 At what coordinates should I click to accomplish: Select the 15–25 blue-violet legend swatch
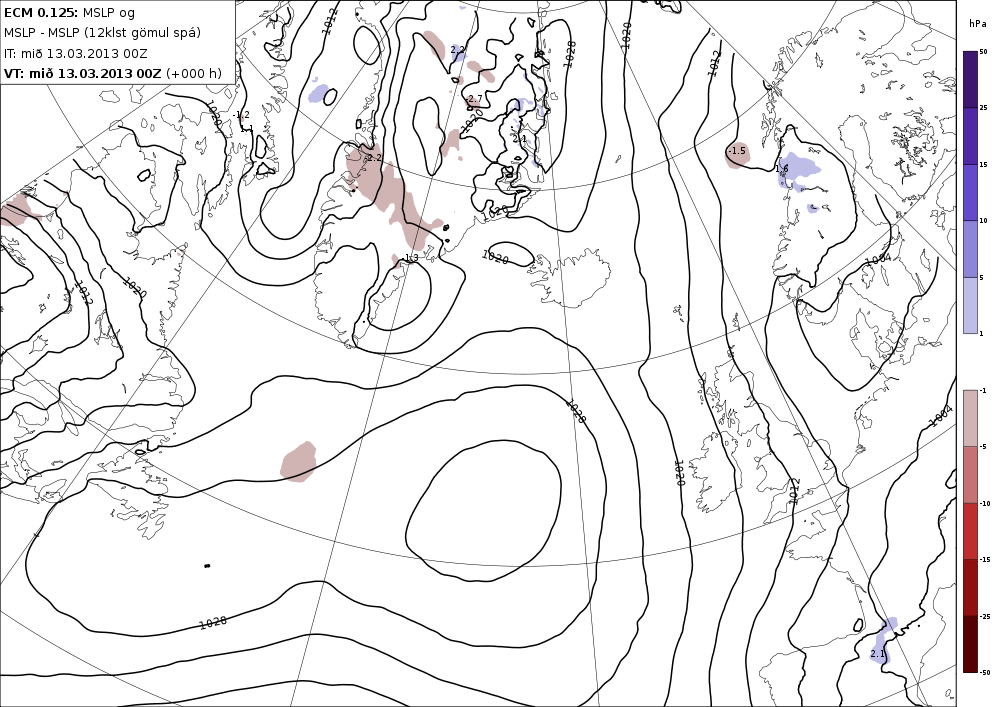[x=970, y=136]
